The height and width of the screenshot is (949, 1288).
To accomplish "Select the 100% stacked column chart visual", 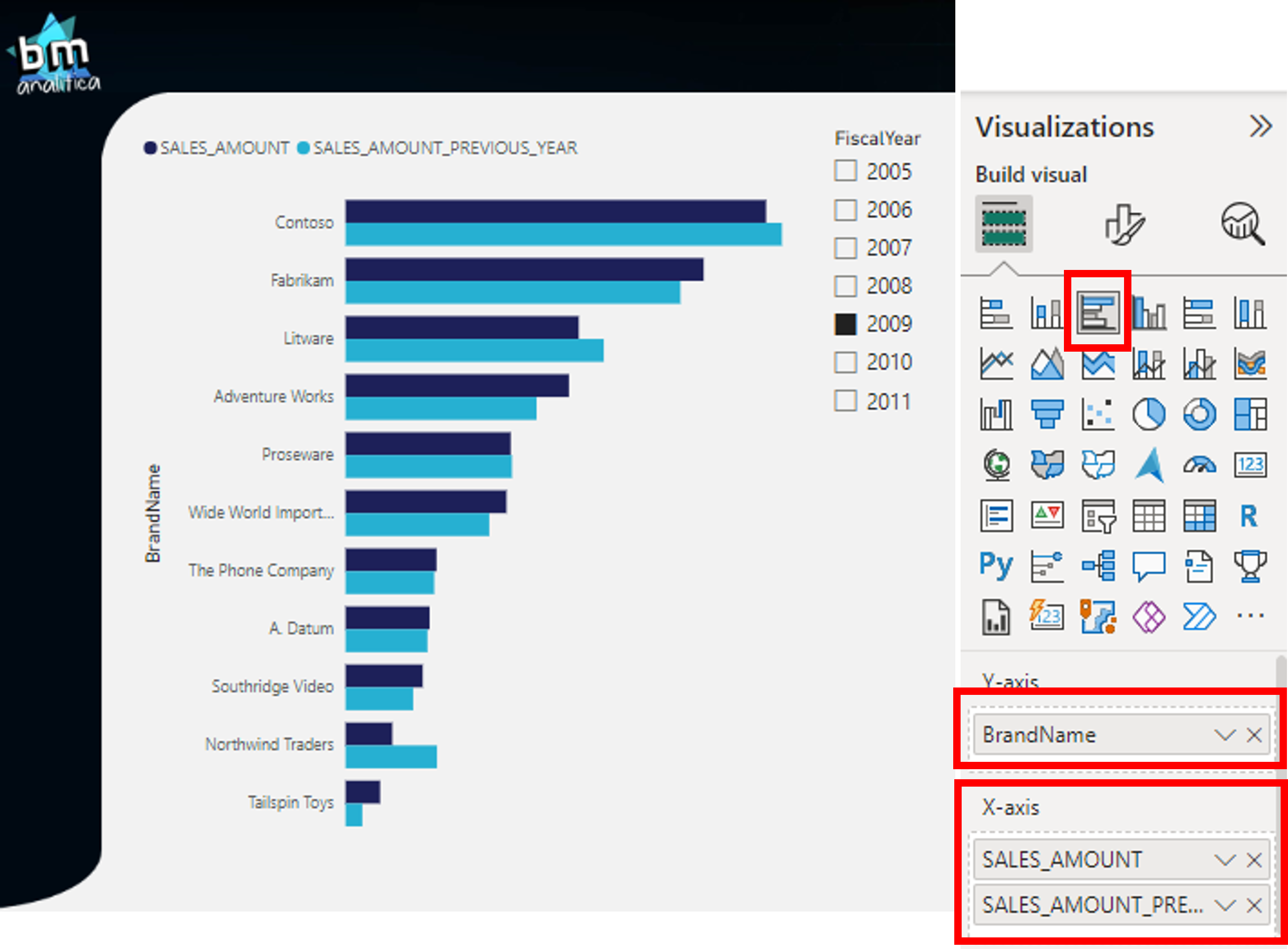I will [1250, 314].
